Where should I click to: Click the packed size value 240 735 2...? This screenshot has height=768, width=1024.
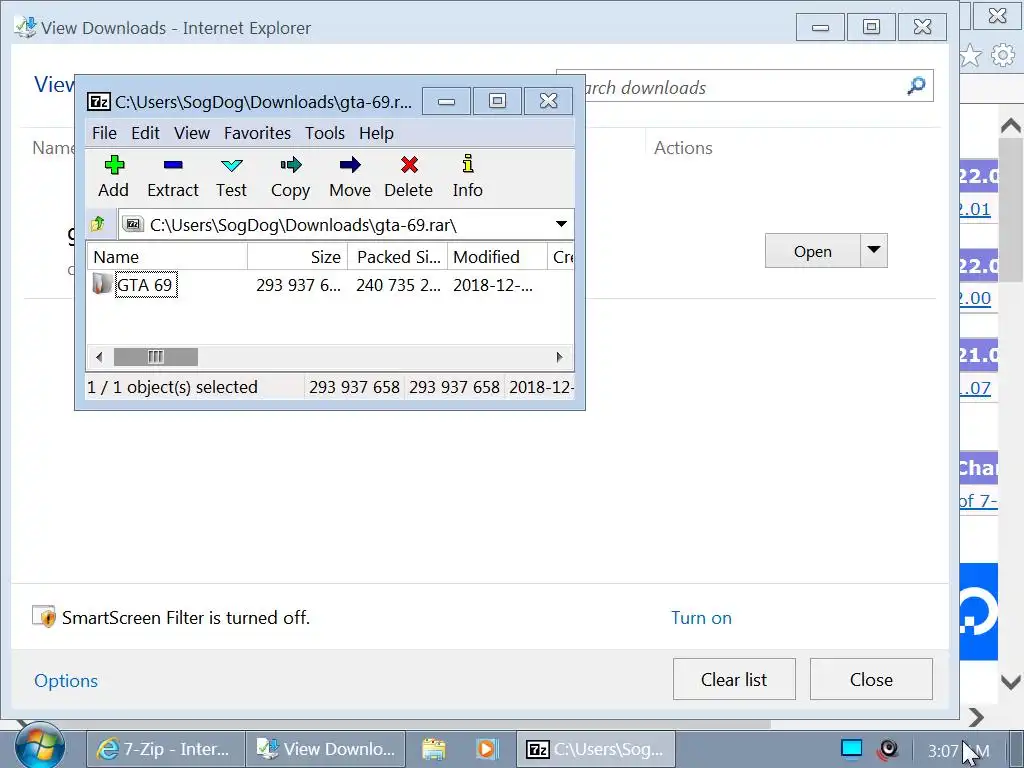pyautogui.click(x=398, y=285)
